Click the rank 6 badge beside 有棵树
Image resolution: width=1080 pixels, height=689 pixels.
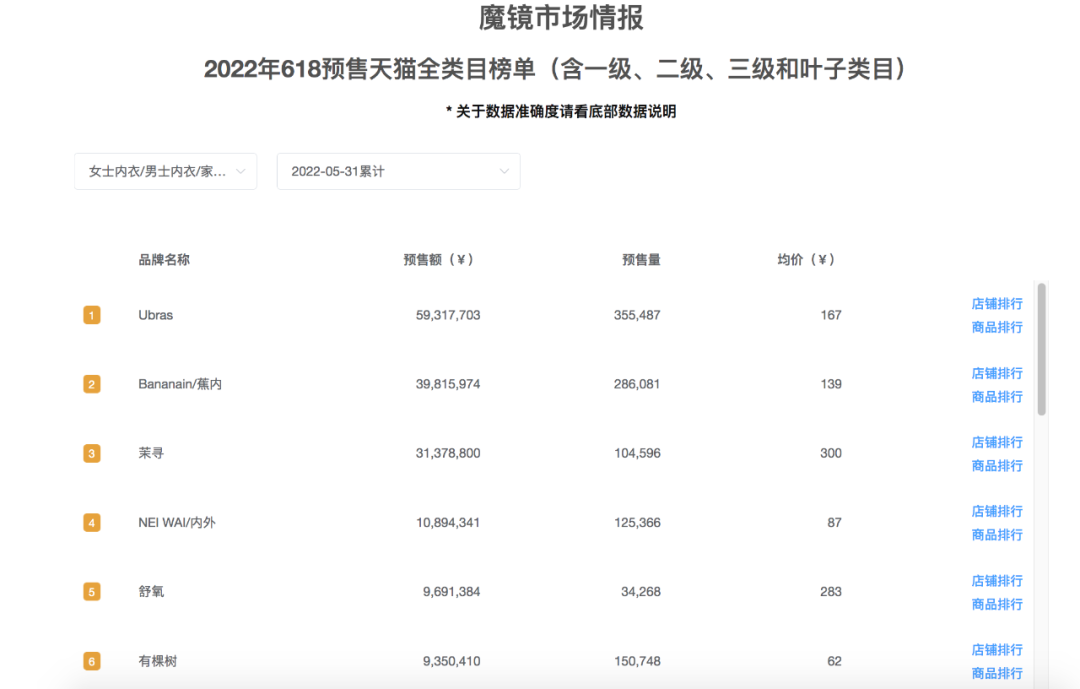[x=91, y=660]
